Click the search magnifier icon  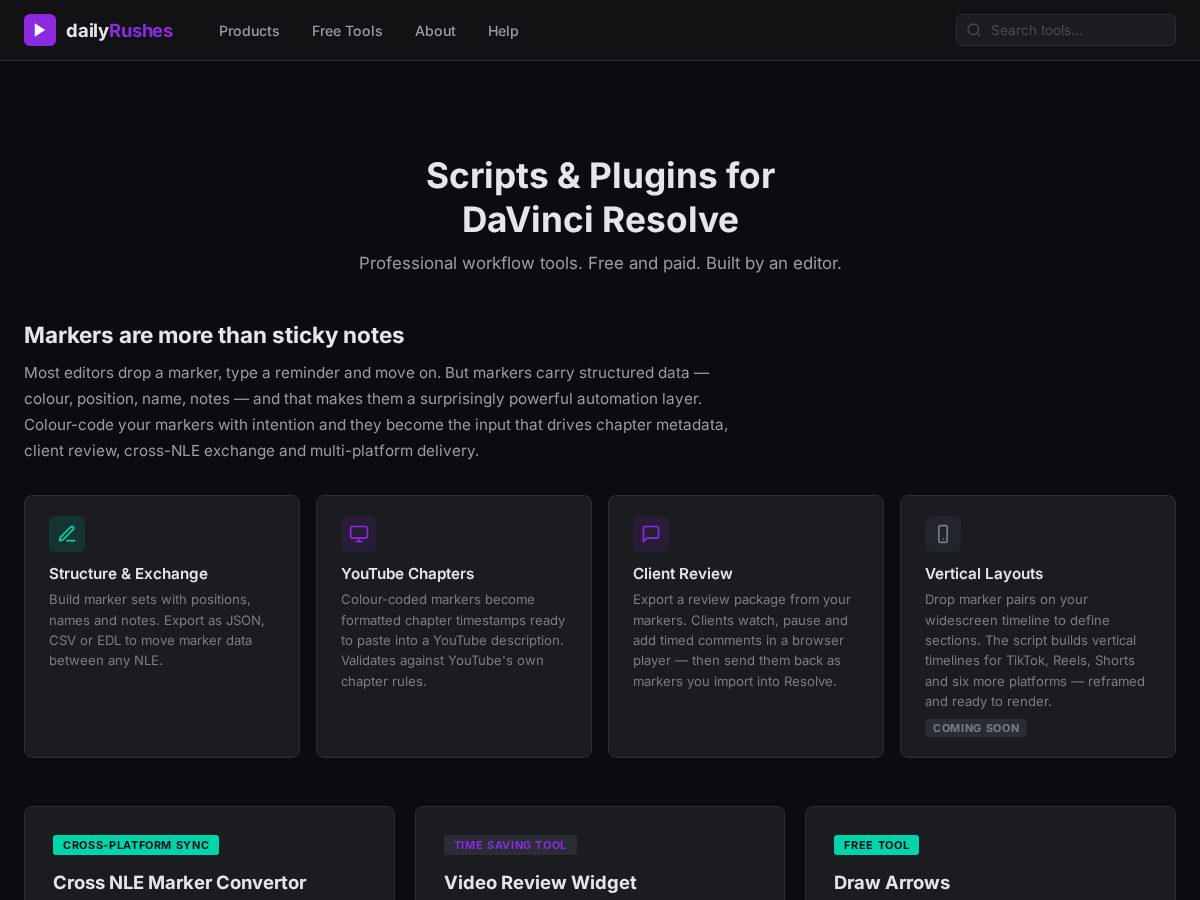974,30
